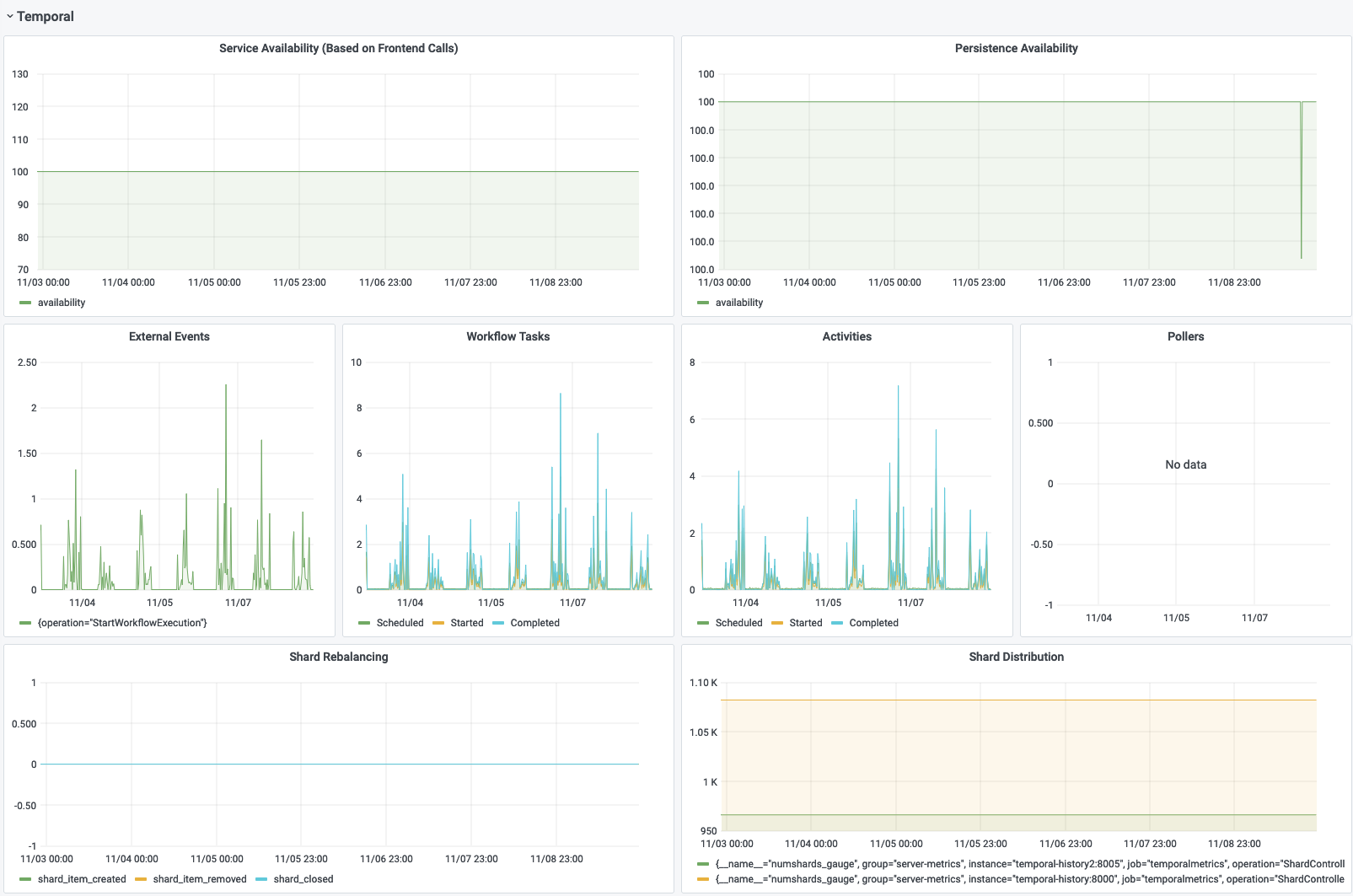Open the Pollers panel title menu
This screenshot has height=896, width=1353.
click(x=1186, y=336)
